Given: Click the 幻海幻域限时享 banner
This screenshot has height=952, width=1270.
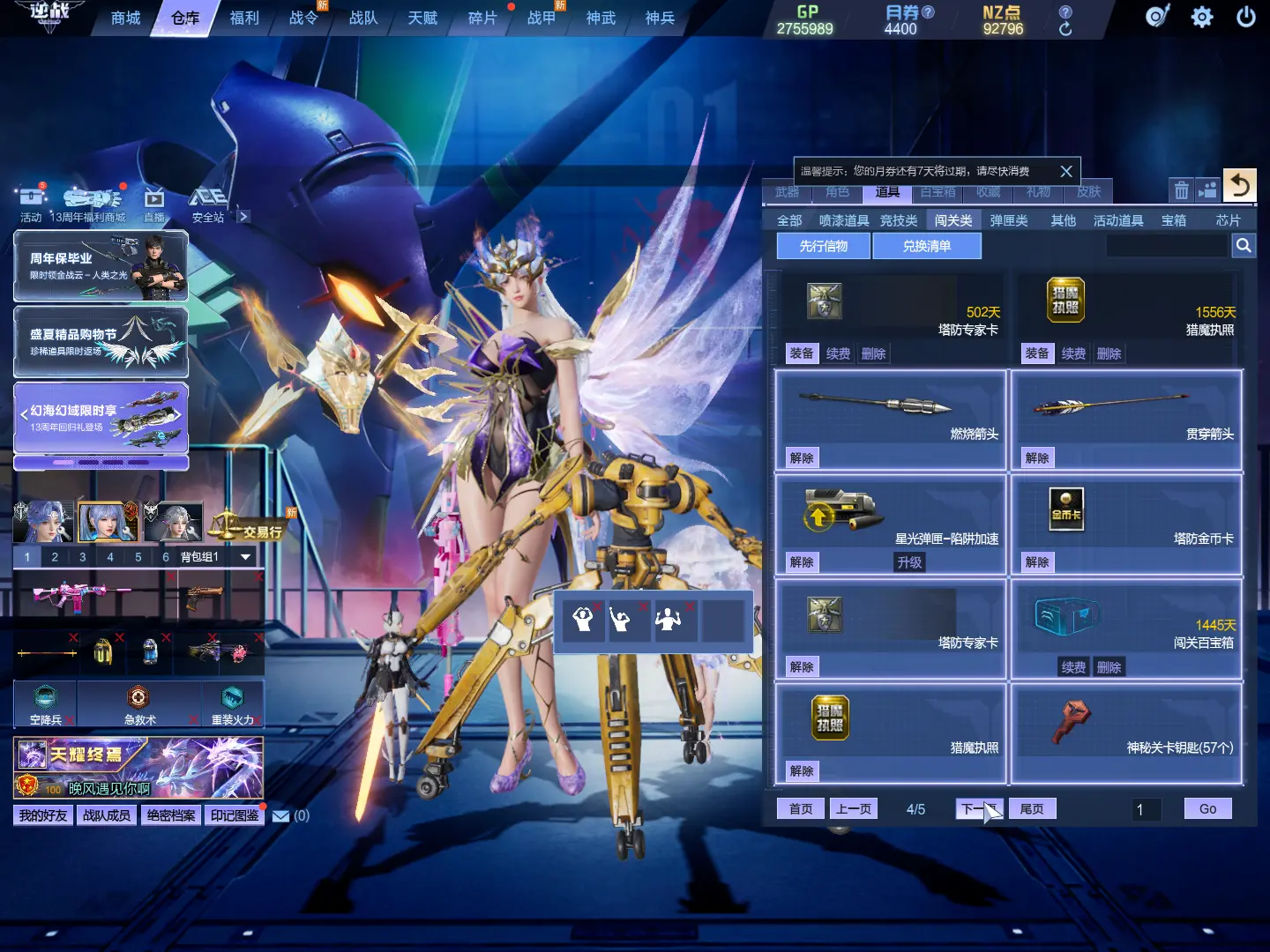Looking at the screenshot, I should (x=101, y=418).
